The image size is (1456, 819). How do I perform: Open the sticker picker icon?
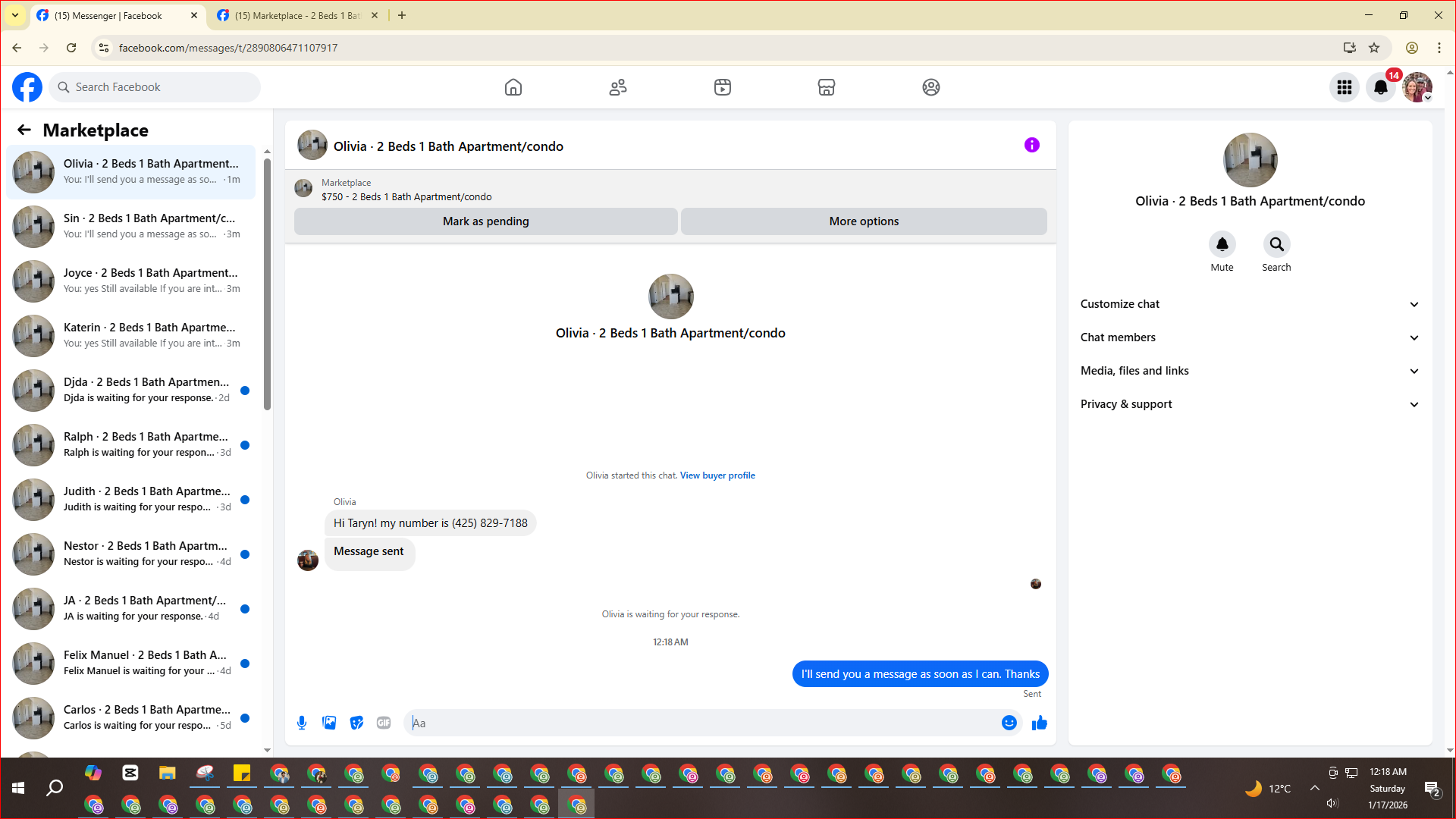coord(356,723)
